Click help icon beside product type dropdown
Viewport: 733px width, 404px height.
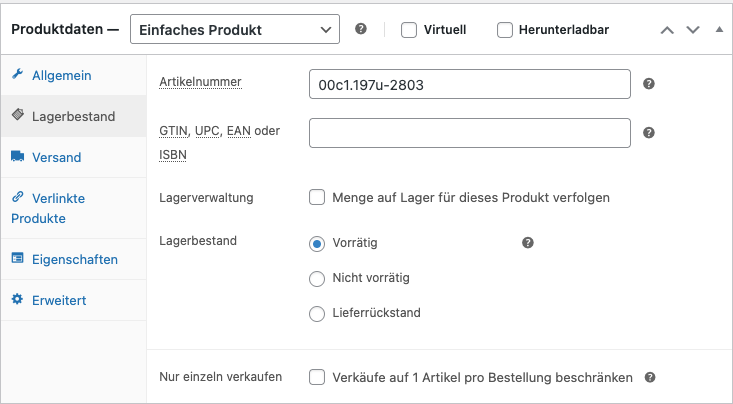361,30
